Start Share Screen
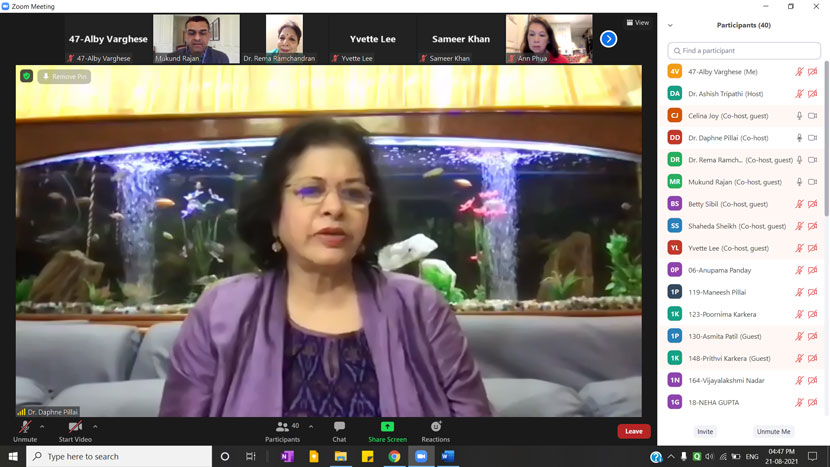 tap(387, 431)
